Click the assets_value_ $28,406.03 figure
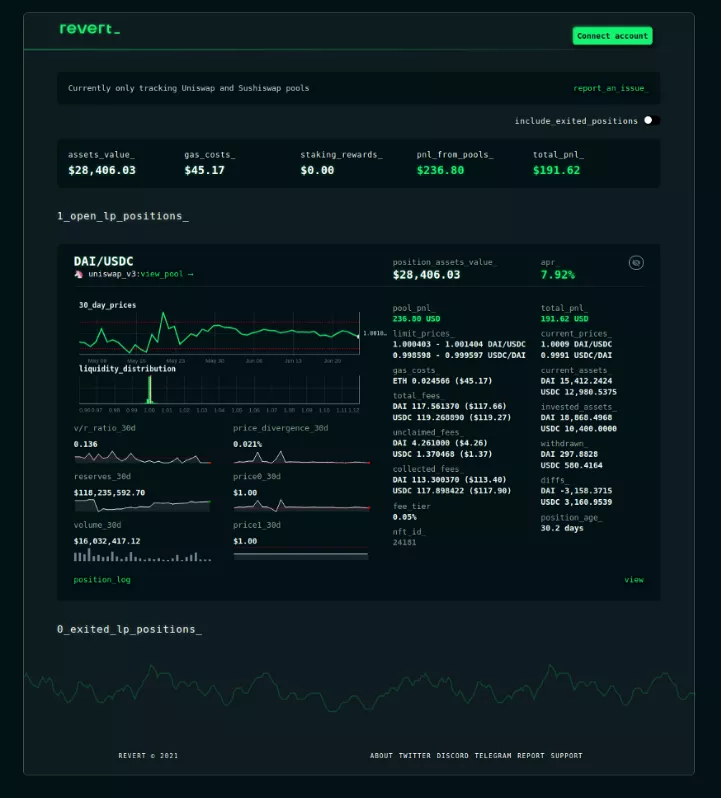721x798 pixels. [x=102, y=170]
